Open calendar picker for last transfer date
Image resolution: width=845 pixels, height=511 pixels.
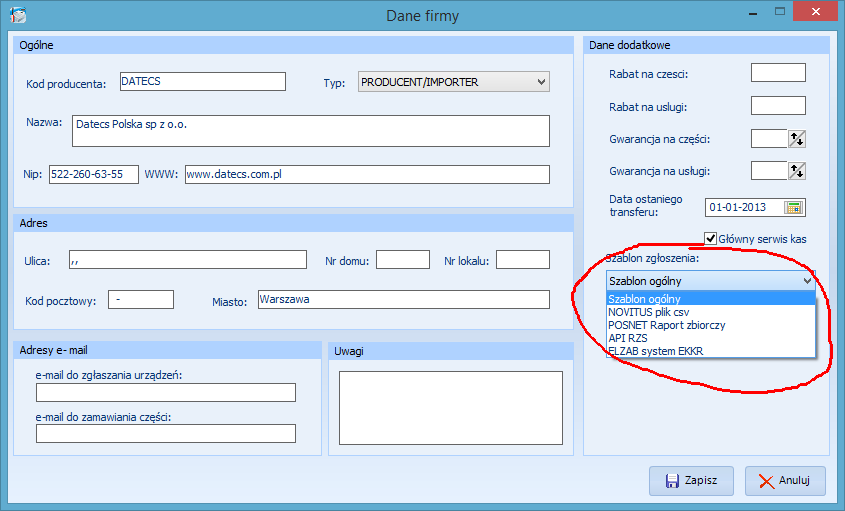pyautogui.click(x=793, y=208)
